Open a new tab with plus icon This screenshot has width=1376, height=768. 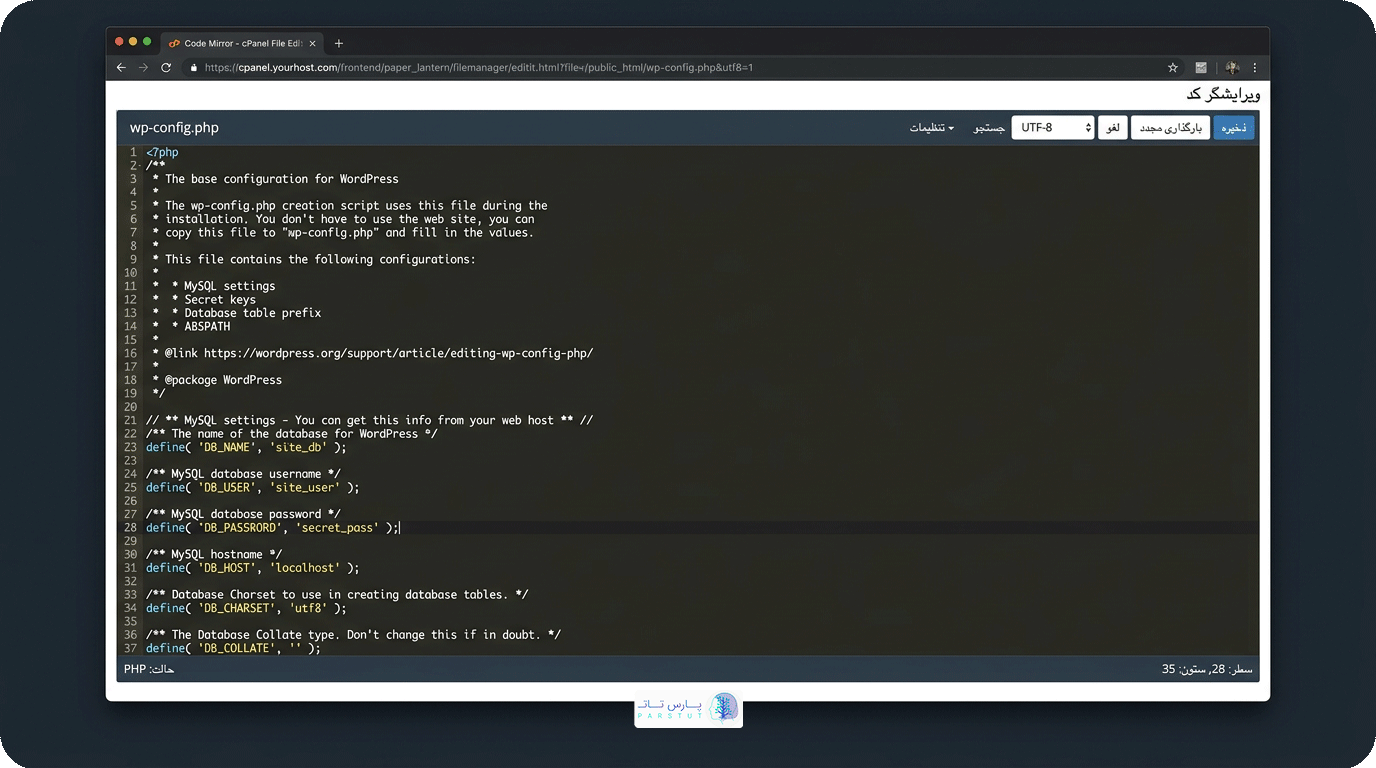tap(339, 43)
